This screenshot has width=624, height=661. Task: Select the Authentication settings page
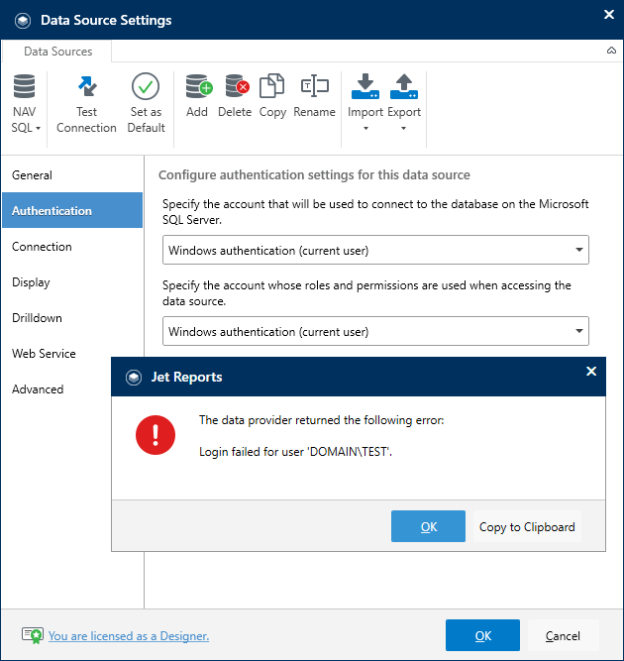pyautogui.click(x=73, y=210)
